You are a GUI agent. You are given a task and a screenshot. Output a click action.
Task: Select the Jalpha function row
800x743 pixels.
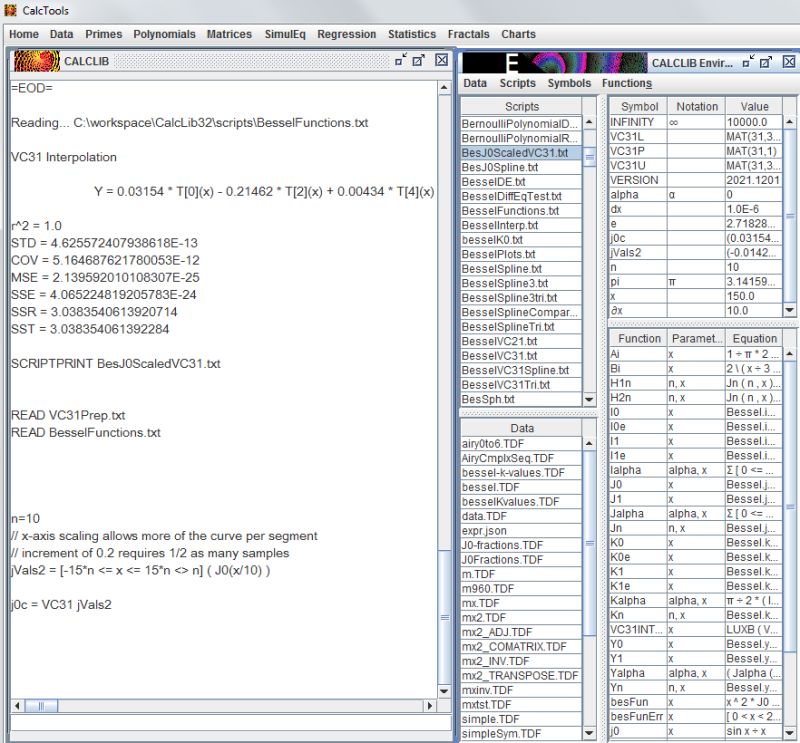(695, 513)
